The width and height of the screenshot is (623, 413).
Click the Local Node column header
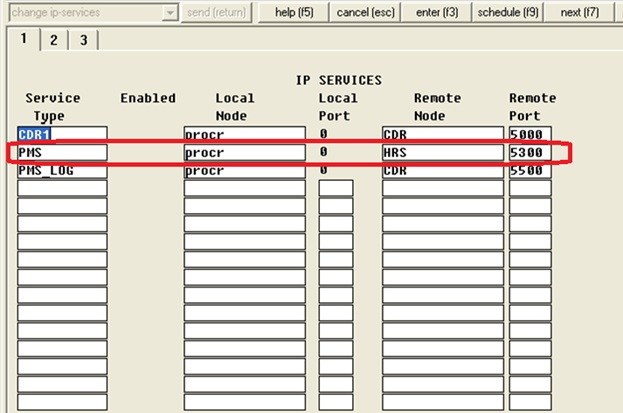[x=235, y=107]
